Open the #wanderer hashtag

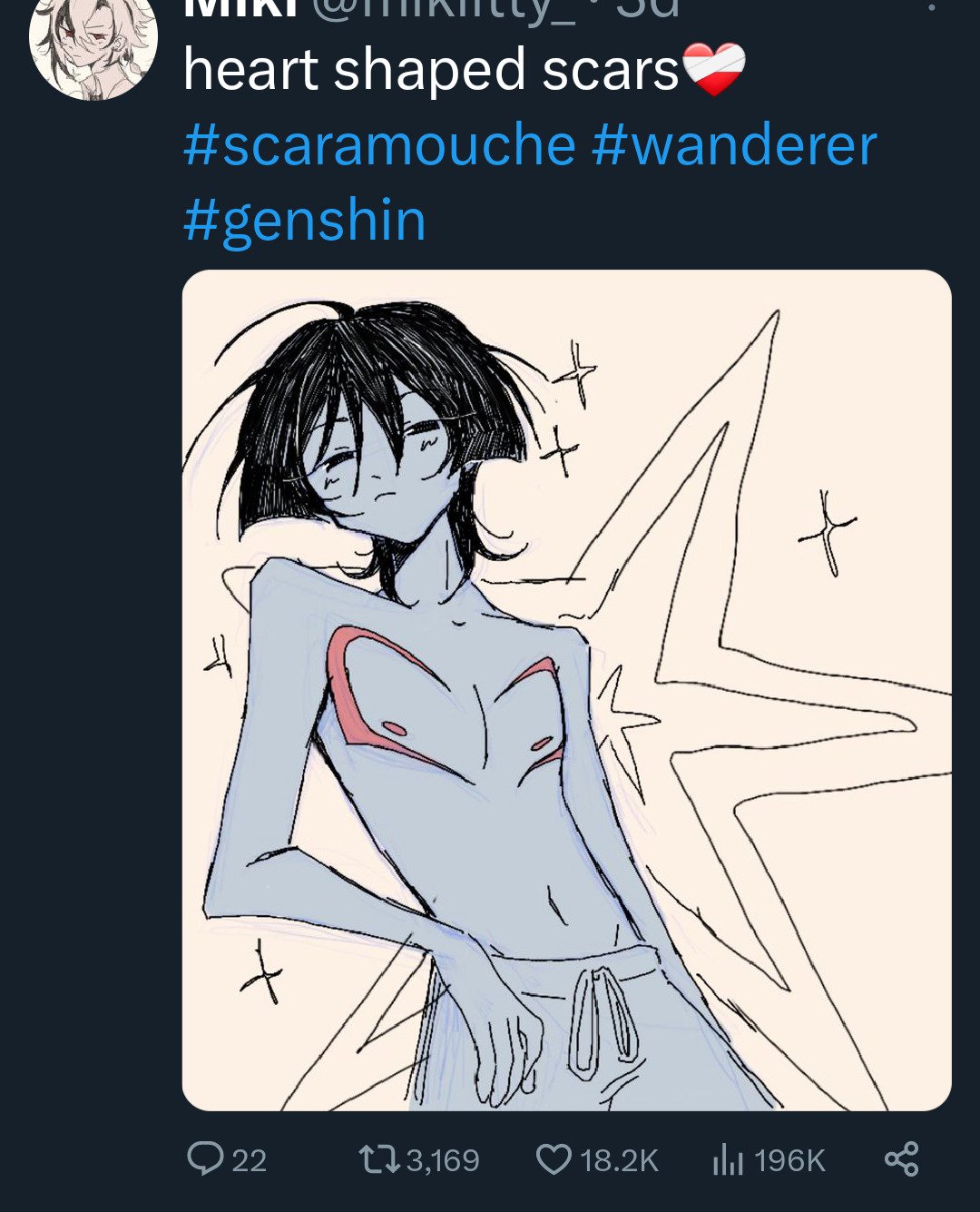tap(734, 144)
